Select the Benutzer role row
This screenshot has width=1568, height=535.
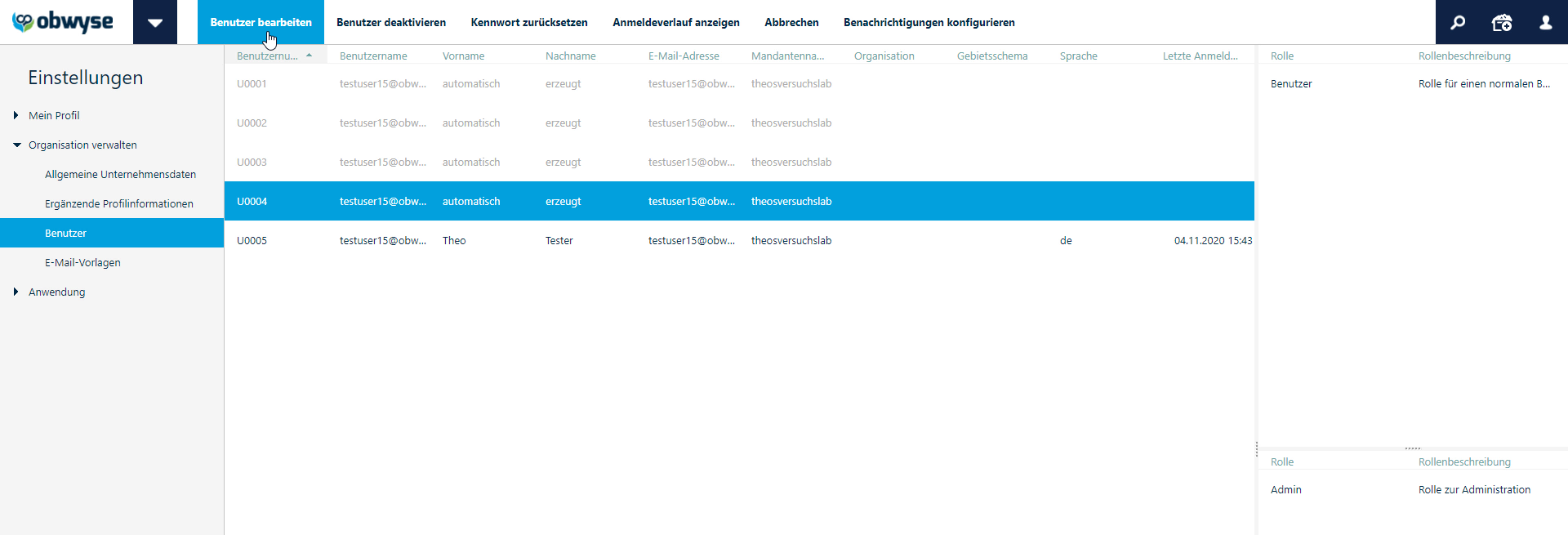pyautogui.click(x=1413, y=83)
